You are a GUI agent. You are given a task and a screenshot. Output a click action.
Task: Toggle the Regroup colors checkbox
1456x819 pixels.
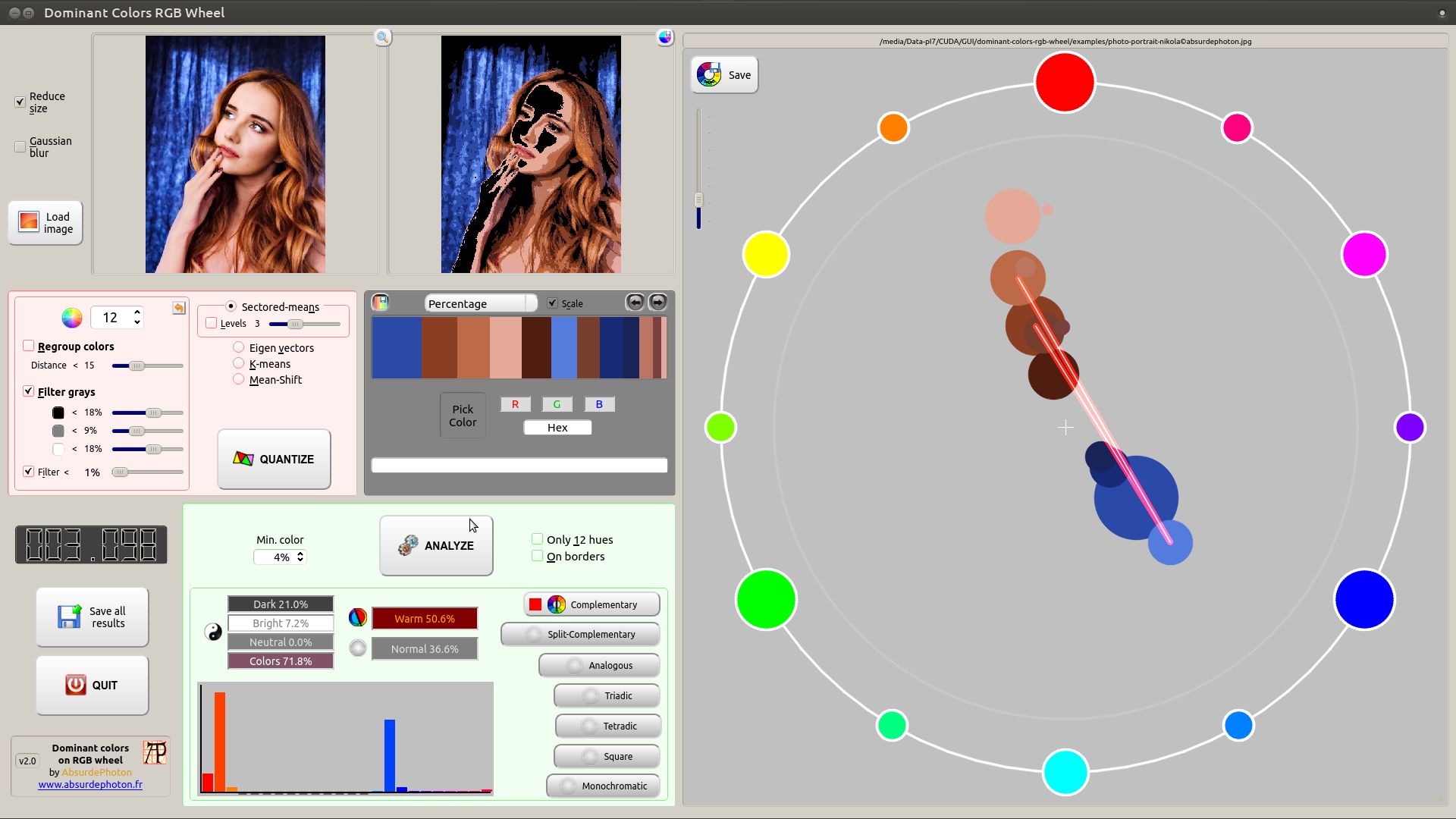tap(28, 346)
